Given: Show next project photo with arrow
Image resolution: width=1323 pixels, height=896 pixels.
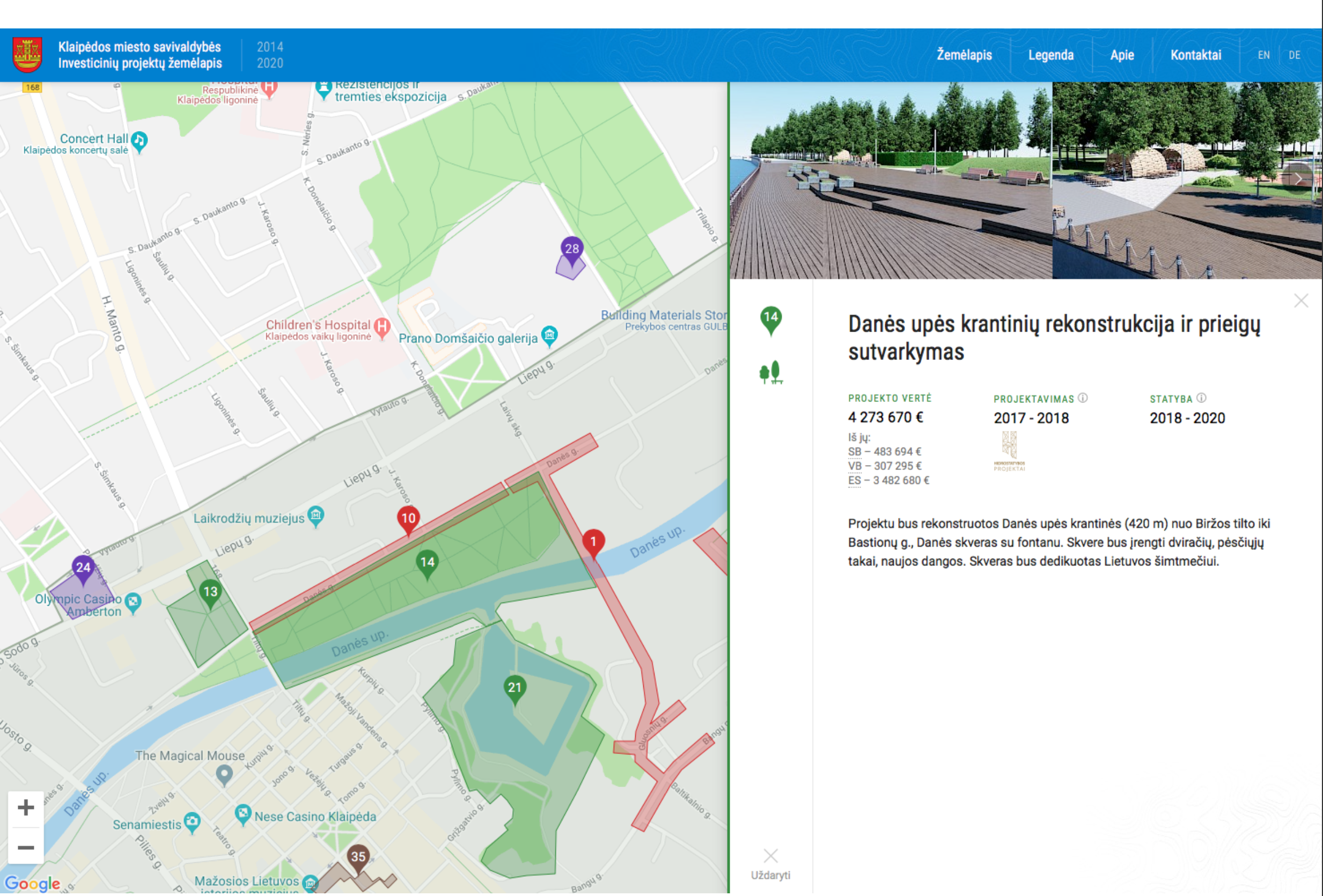Looking at the screenshot, I should tap(1298, 179).
